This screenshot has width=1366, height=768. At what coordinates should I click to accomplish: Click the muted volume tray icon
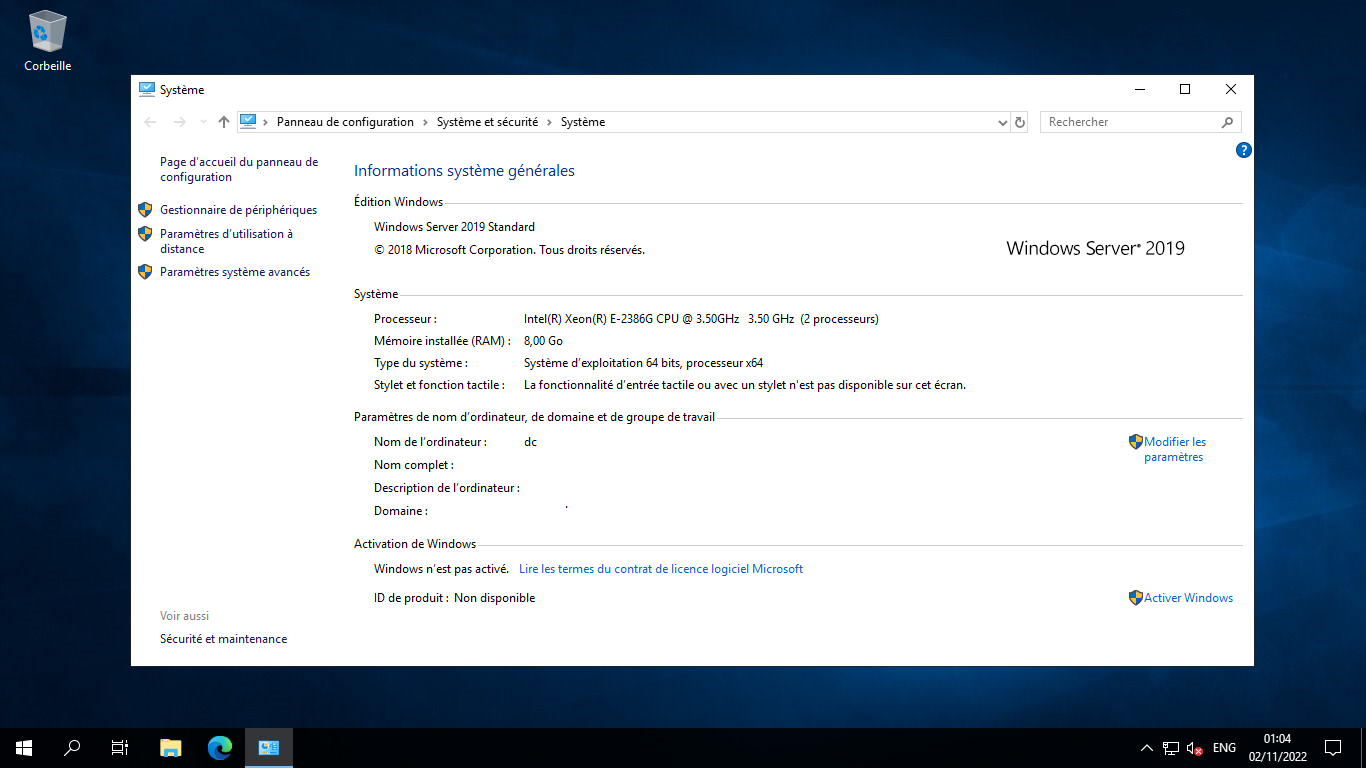click(x=1194, y=748)
